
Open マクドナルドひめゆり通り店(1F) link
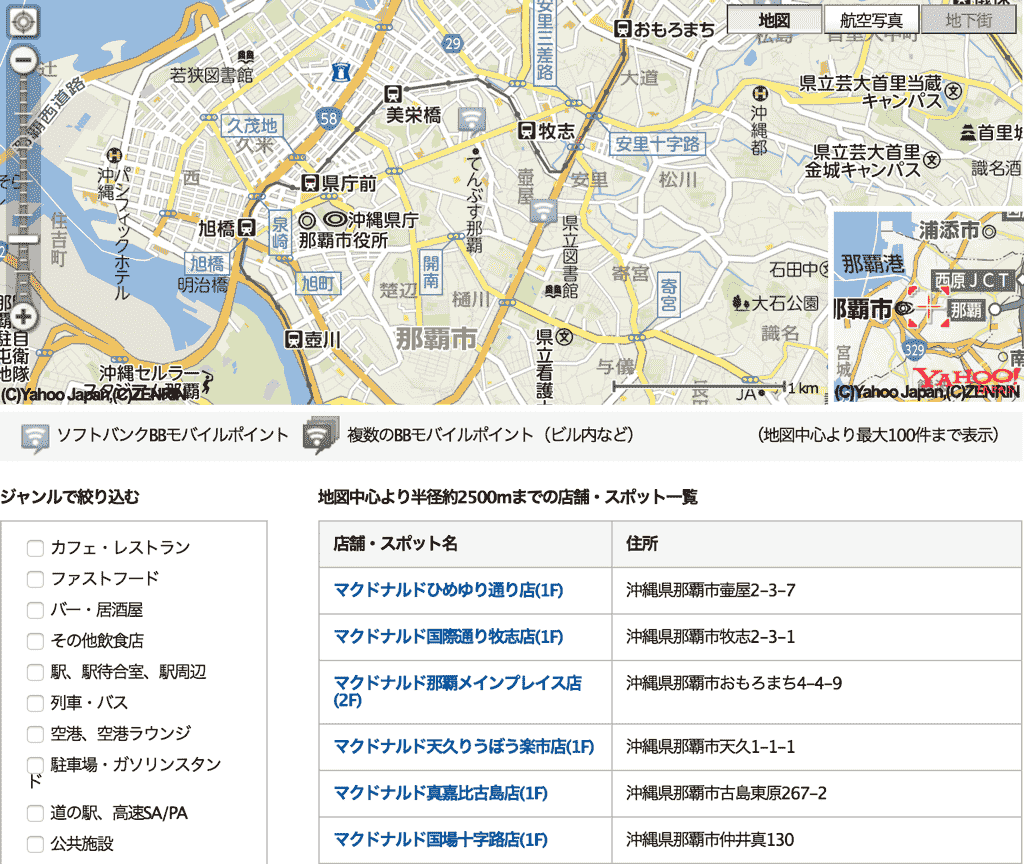[x=448, y=590]
